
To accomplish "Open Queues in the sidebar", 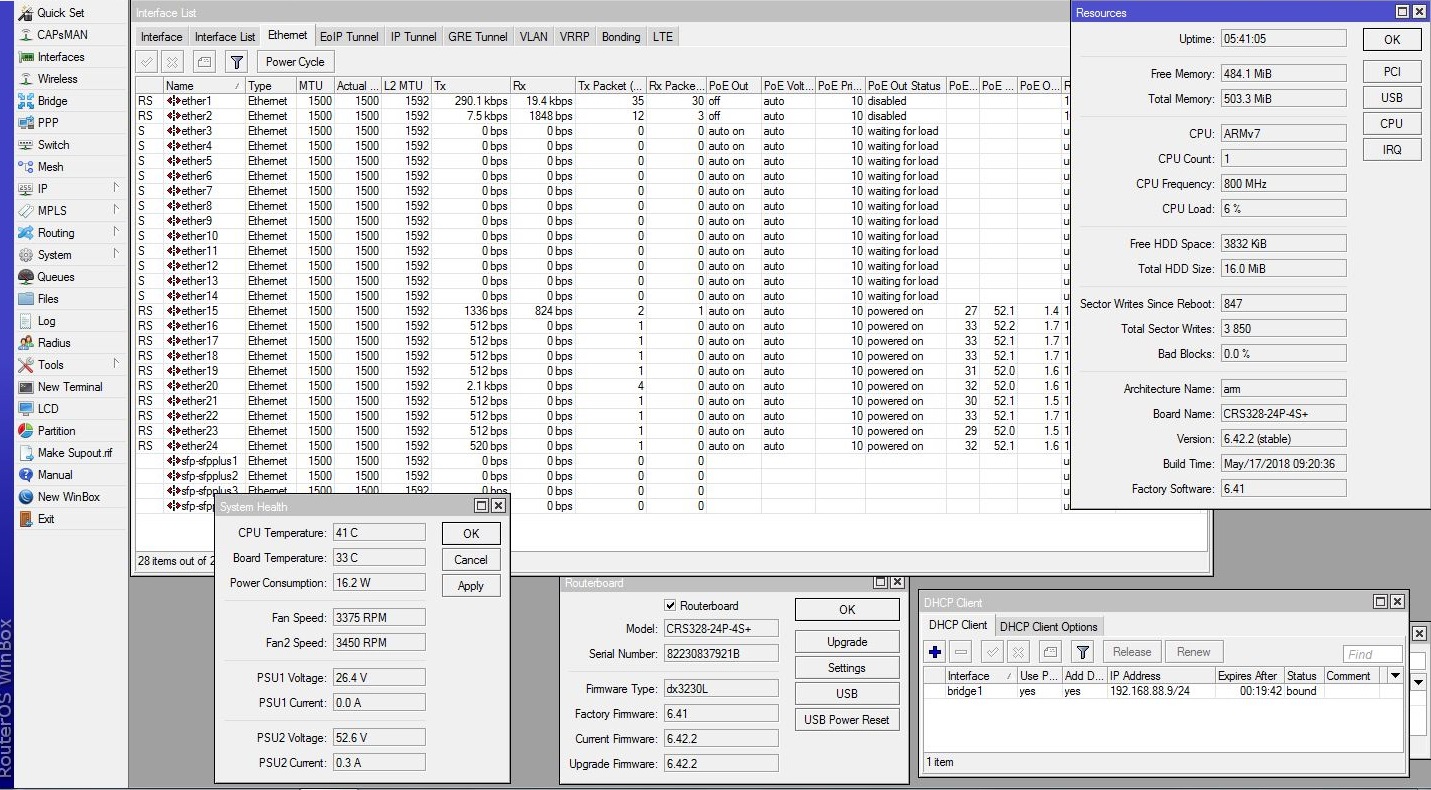I will [56, 277].
